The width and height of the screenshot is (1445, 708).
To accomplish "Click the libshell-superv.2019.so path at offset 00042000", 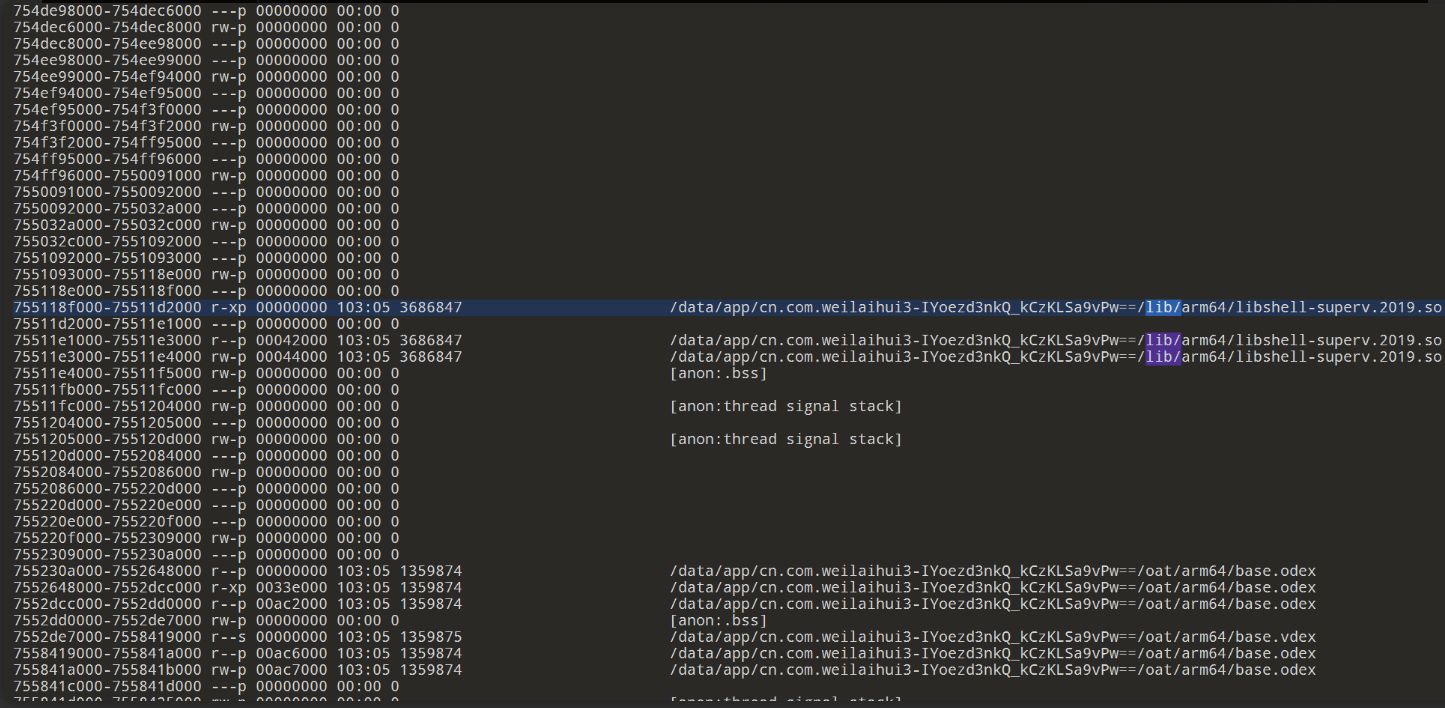I will tap(1055, 340).
